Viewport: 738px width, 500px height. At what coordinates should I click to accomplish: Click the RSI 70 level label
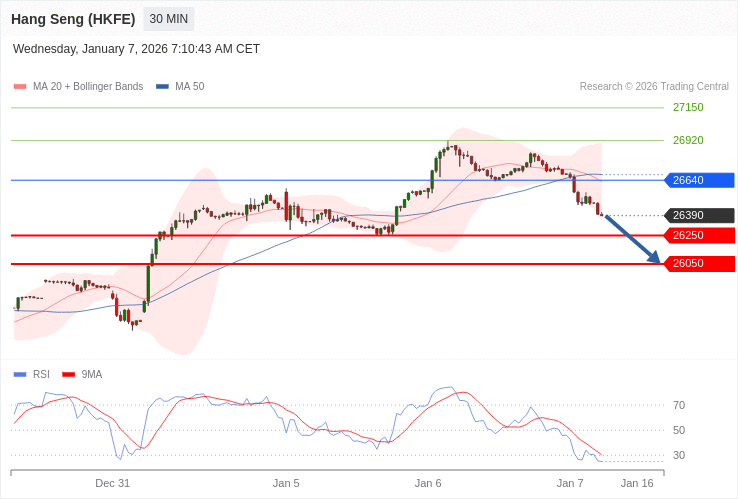coord(679,405)
